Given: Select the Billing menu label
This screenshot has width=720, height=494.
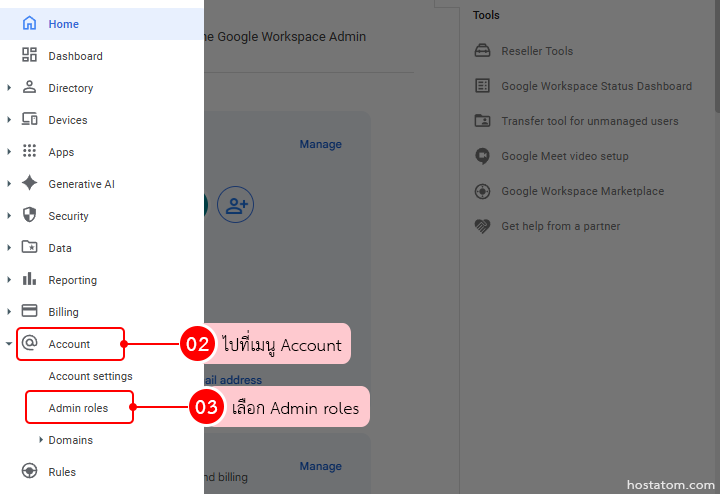Looking at the screenshot, I should 63,312.
